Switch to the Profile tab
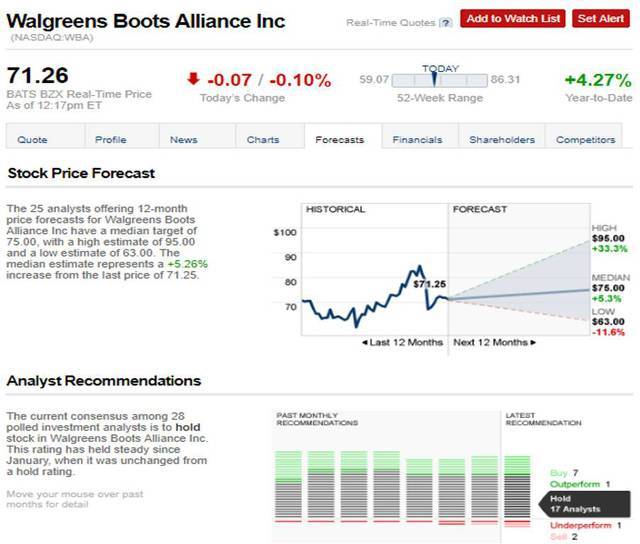This screenshot has height=544, width=640. coord(111,140)
